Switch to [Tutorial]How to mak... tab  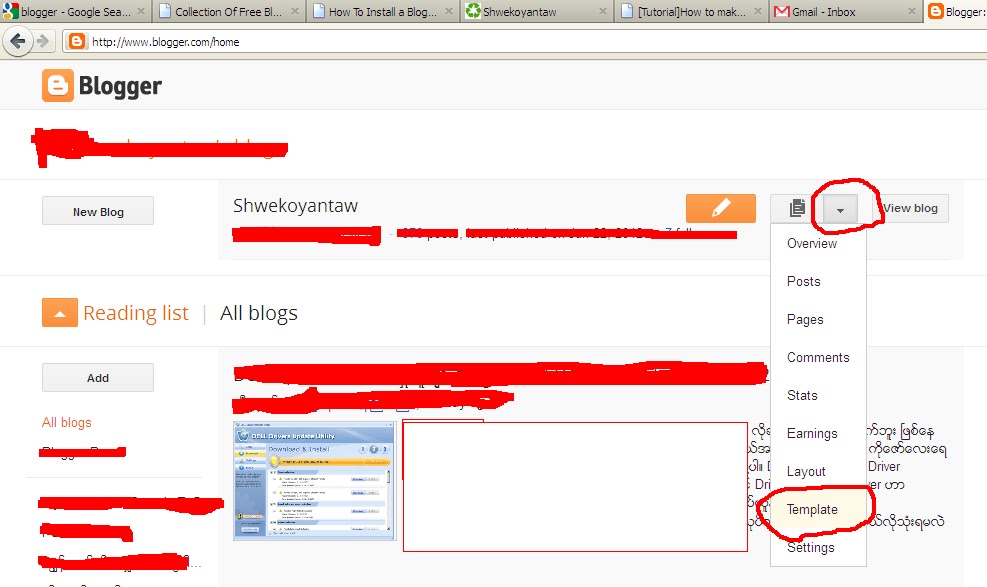691,11
